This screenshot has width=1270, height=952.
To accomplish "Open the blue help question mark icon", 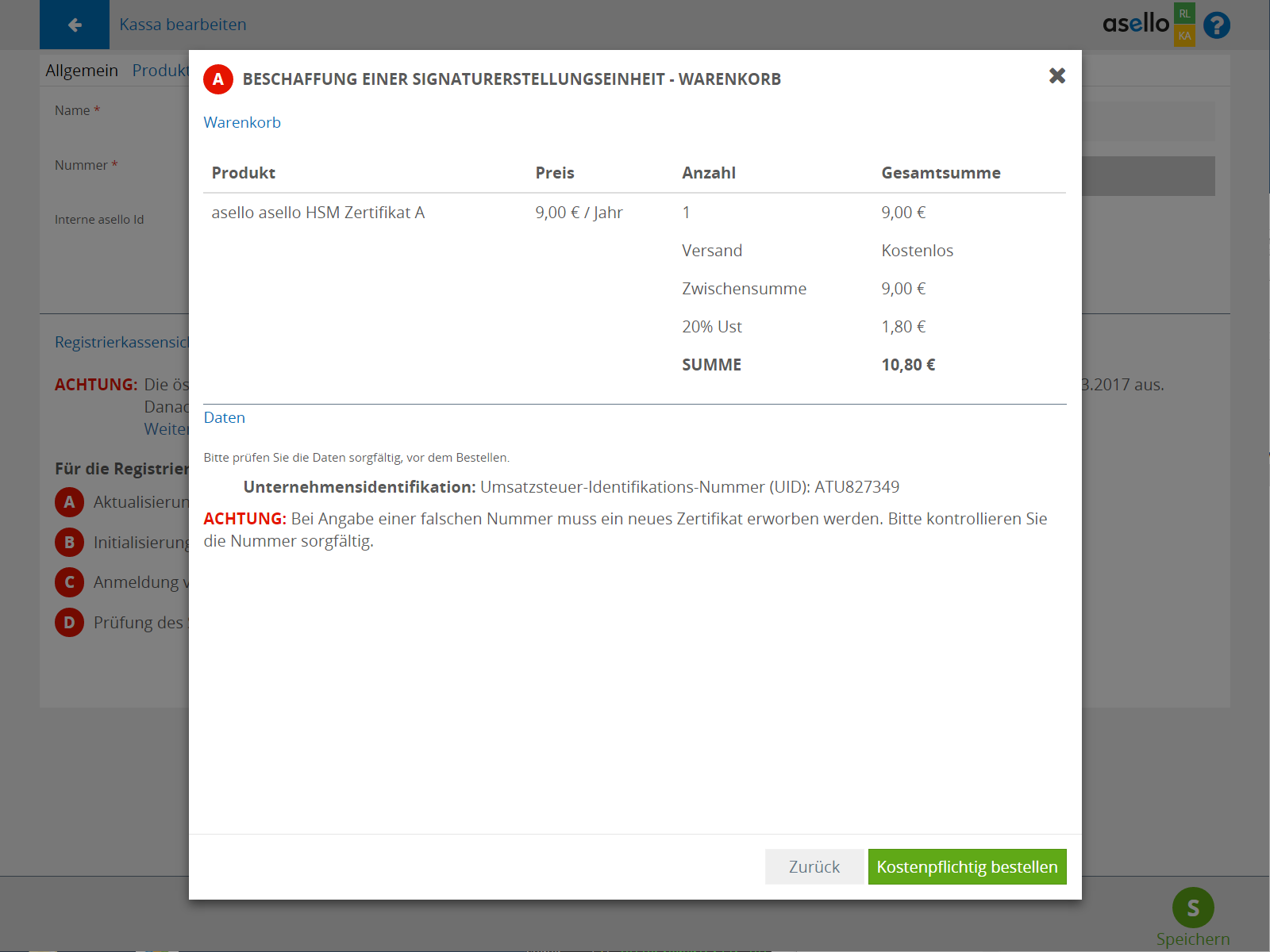I will [1216, 25].
